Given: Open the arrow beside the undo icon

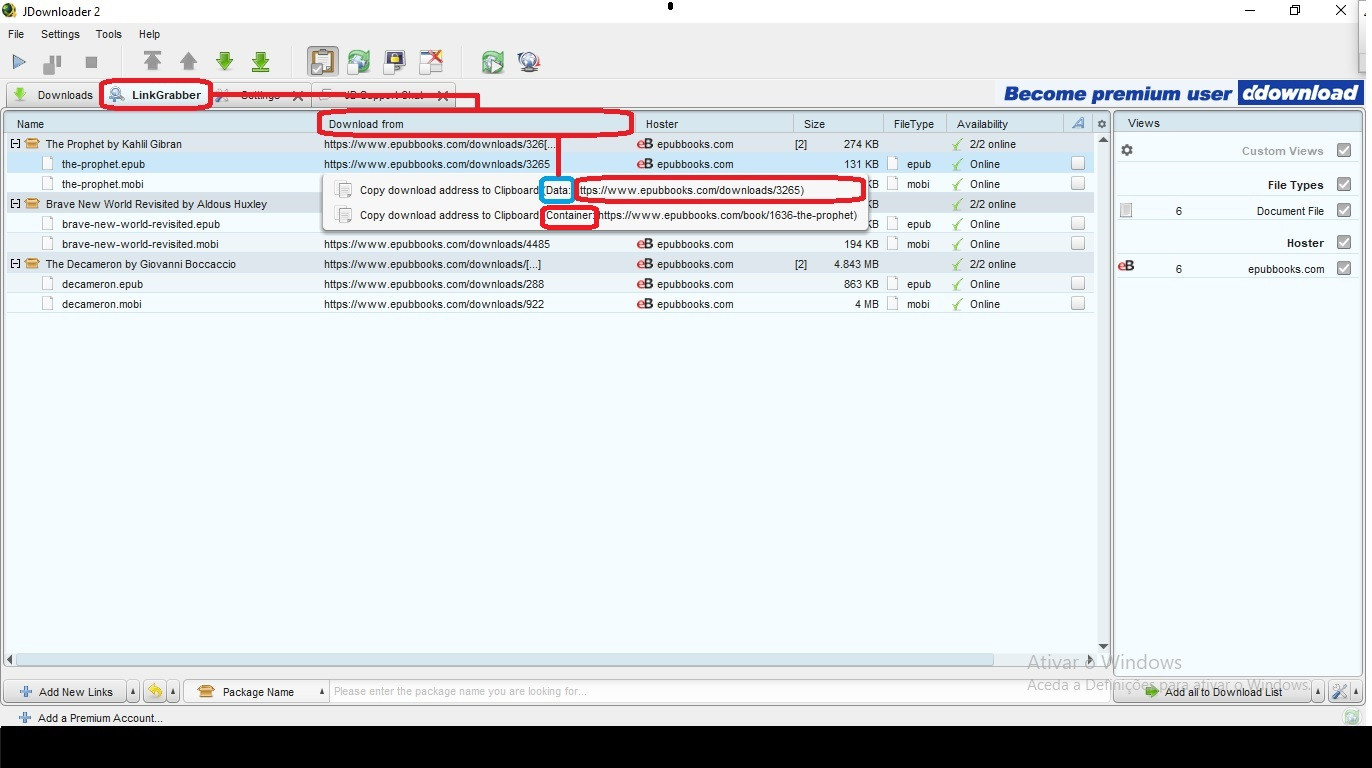Looking at the screenshot, I should click(173, 692).
